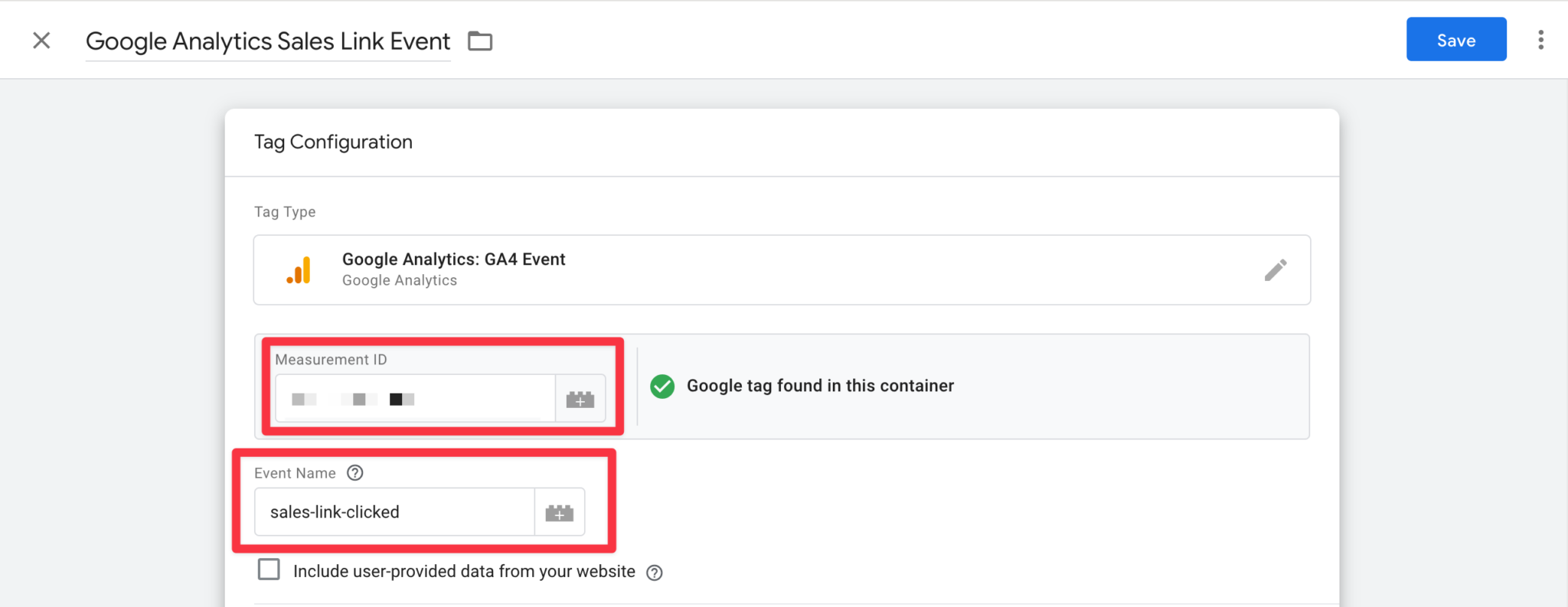Click the Google Analytics bar chart logo
Viewport: 1568px width, 607px height.
(x=299, y=270)
